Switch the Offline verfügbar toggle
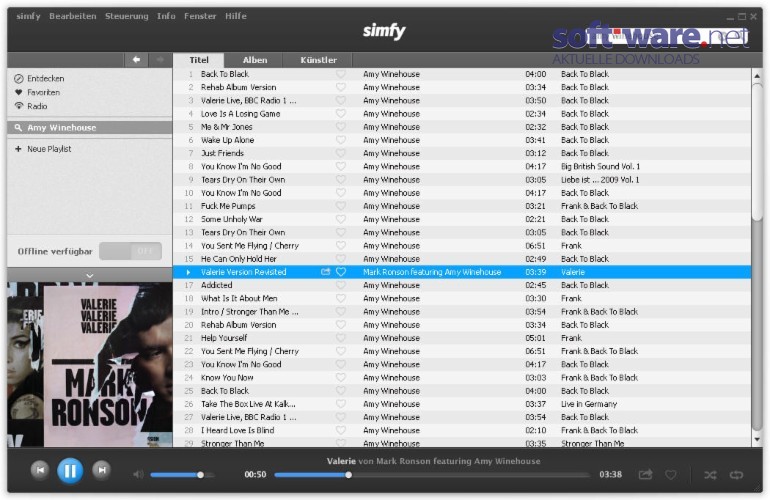770x500 pixels. [130, 251]
